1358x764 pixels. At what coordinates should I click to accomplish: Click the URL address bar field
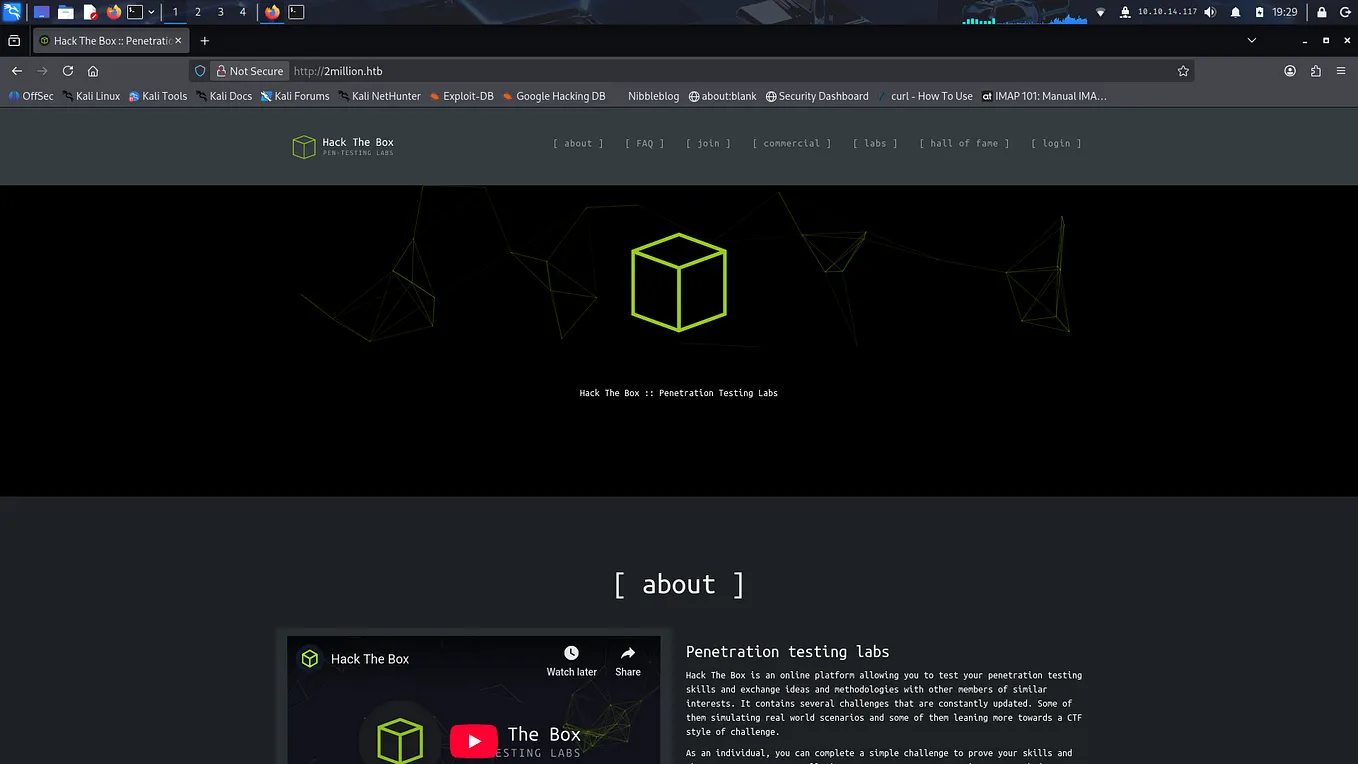coord(730,71)
